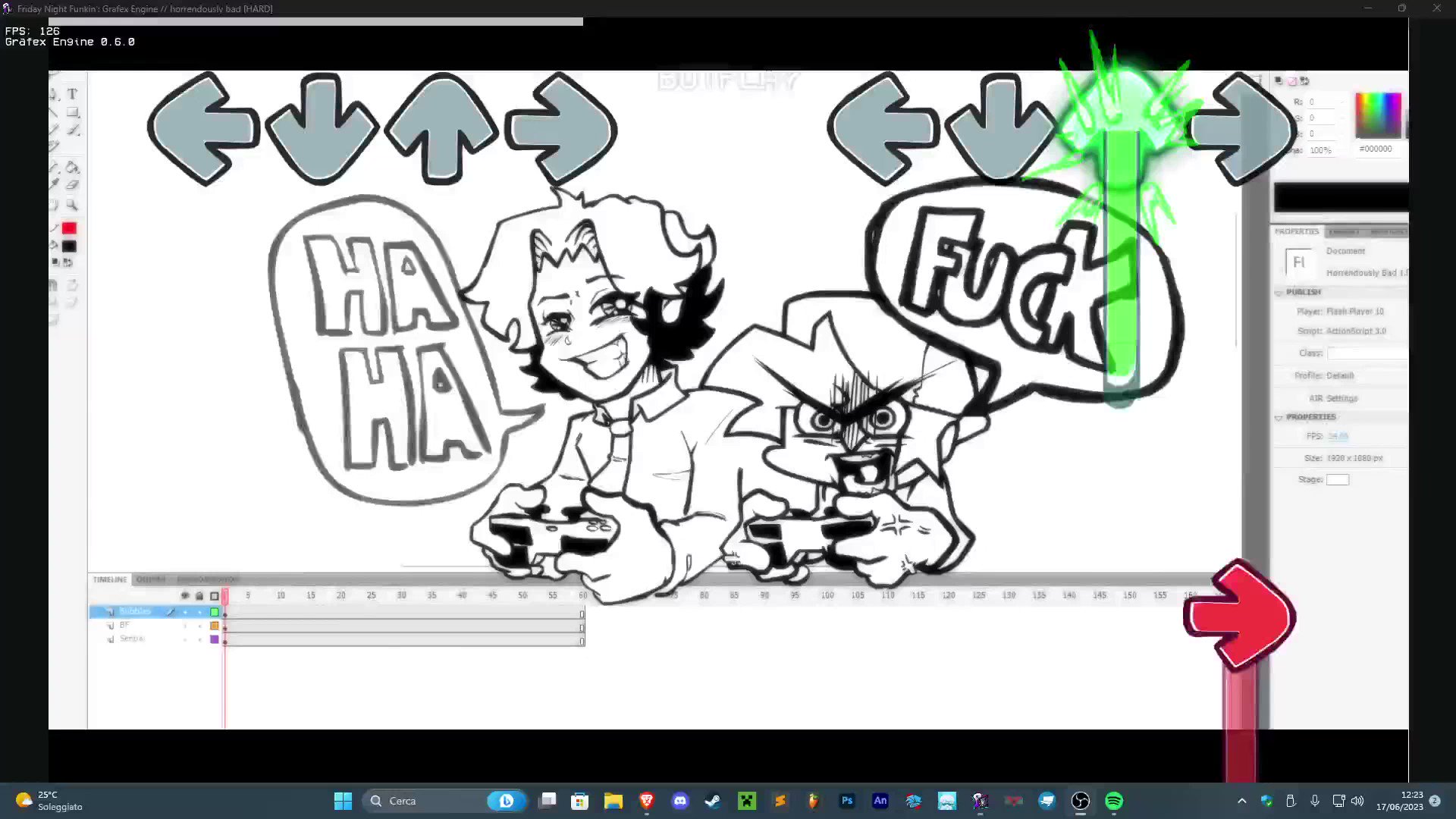Select the Zoom magnifier tool
The height and width of the screenshot is (819, 1456).
72,205
